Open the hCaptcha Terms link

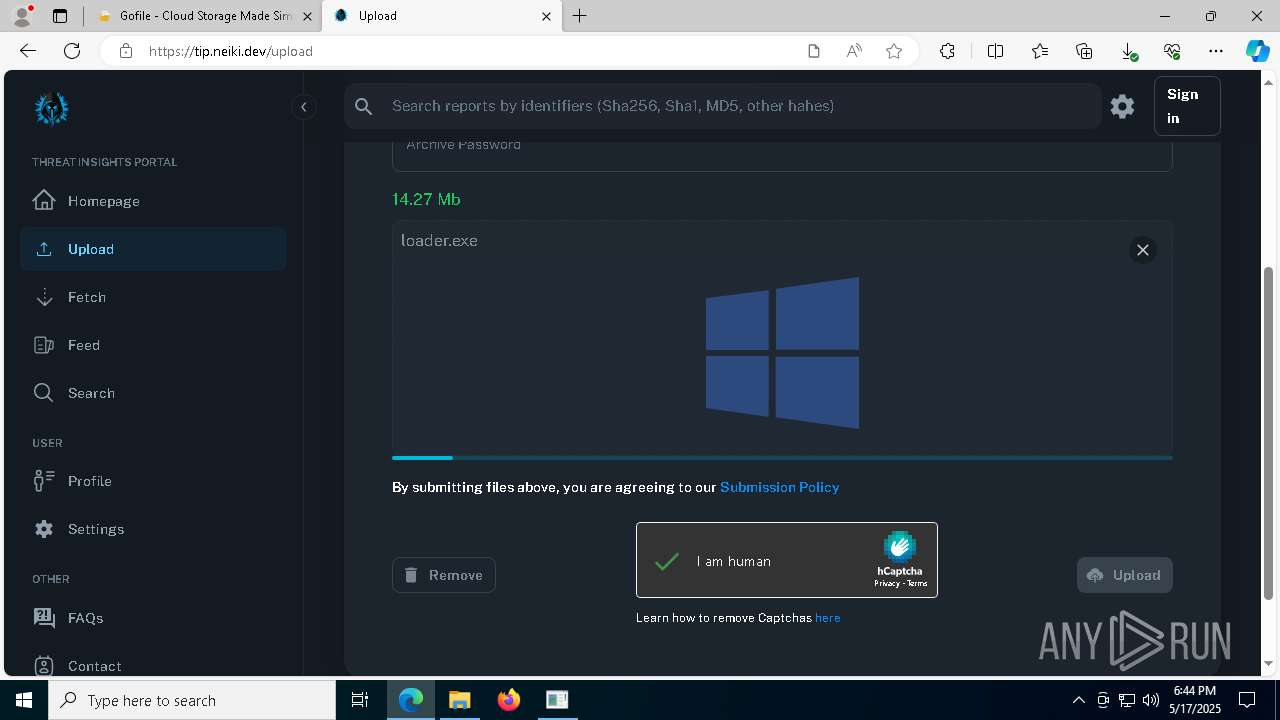[x=917, y=583]
